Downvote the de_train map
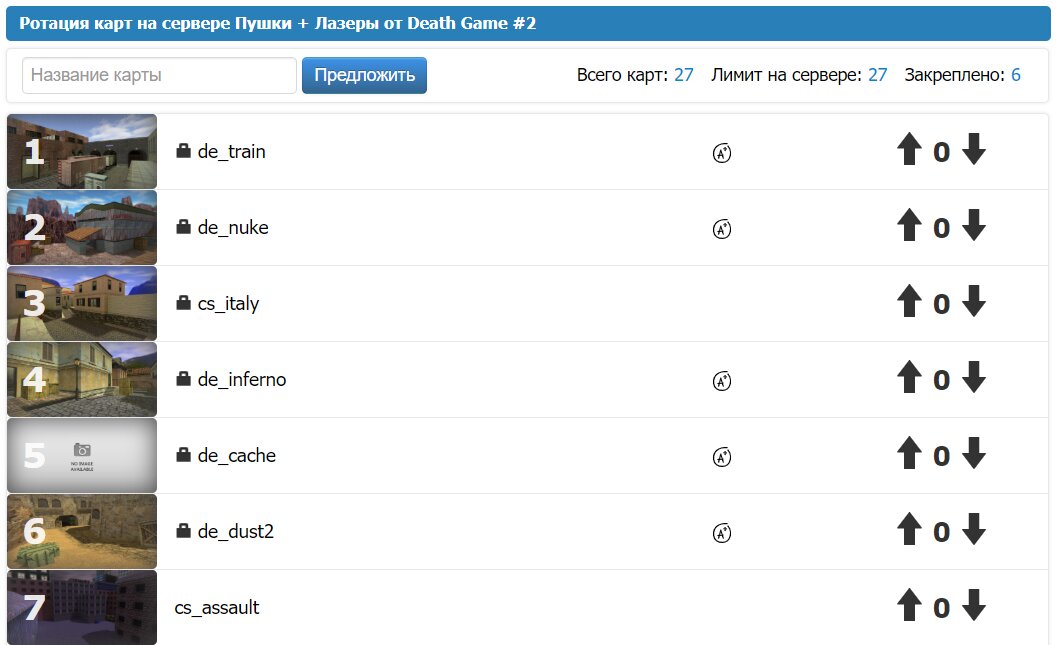The image size is (1057, 645). (x=974, y=151)
